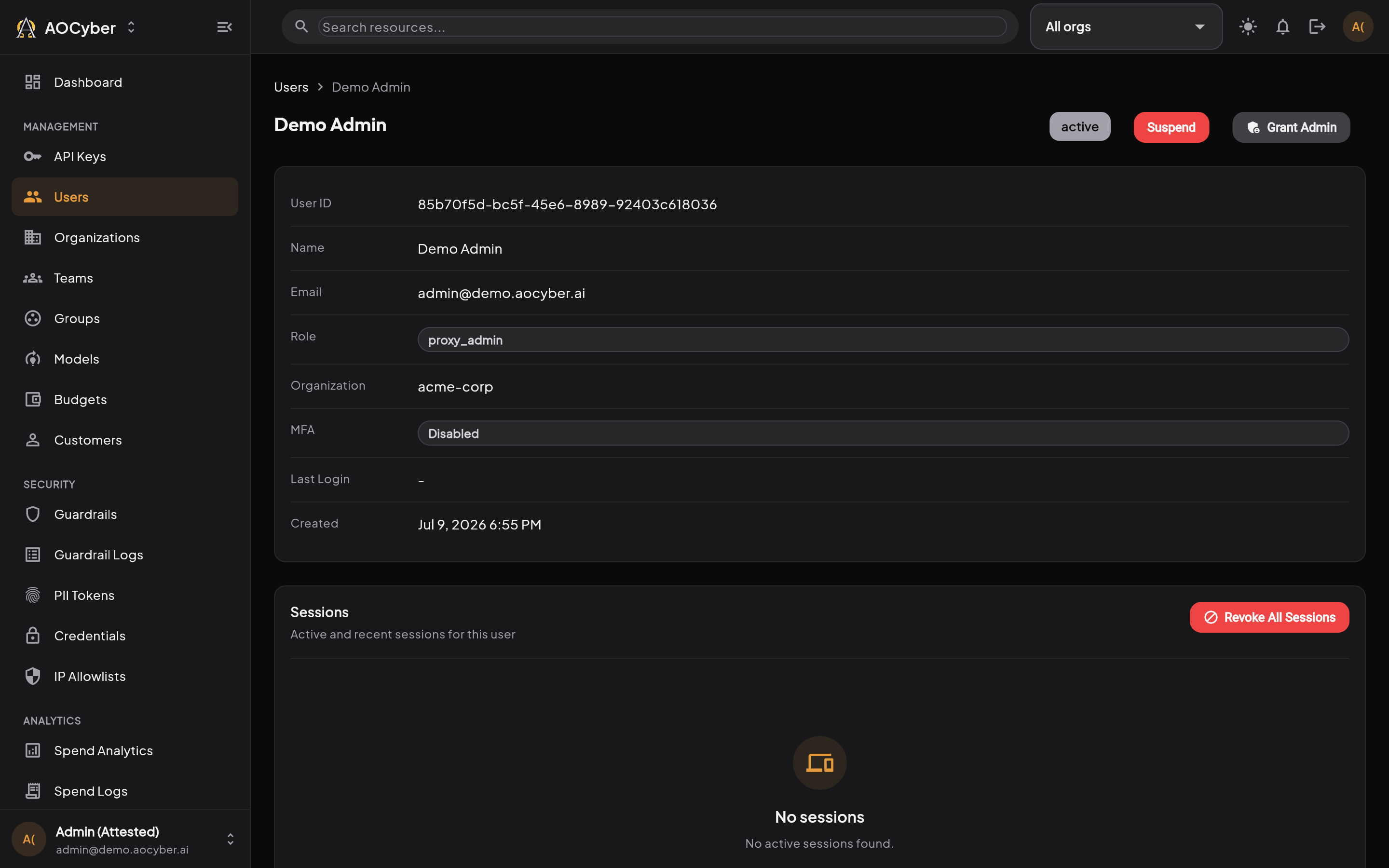Click the Guardrail Logs list icon
The height and width of the screenshot is (868, 1389).
point(33,555)
